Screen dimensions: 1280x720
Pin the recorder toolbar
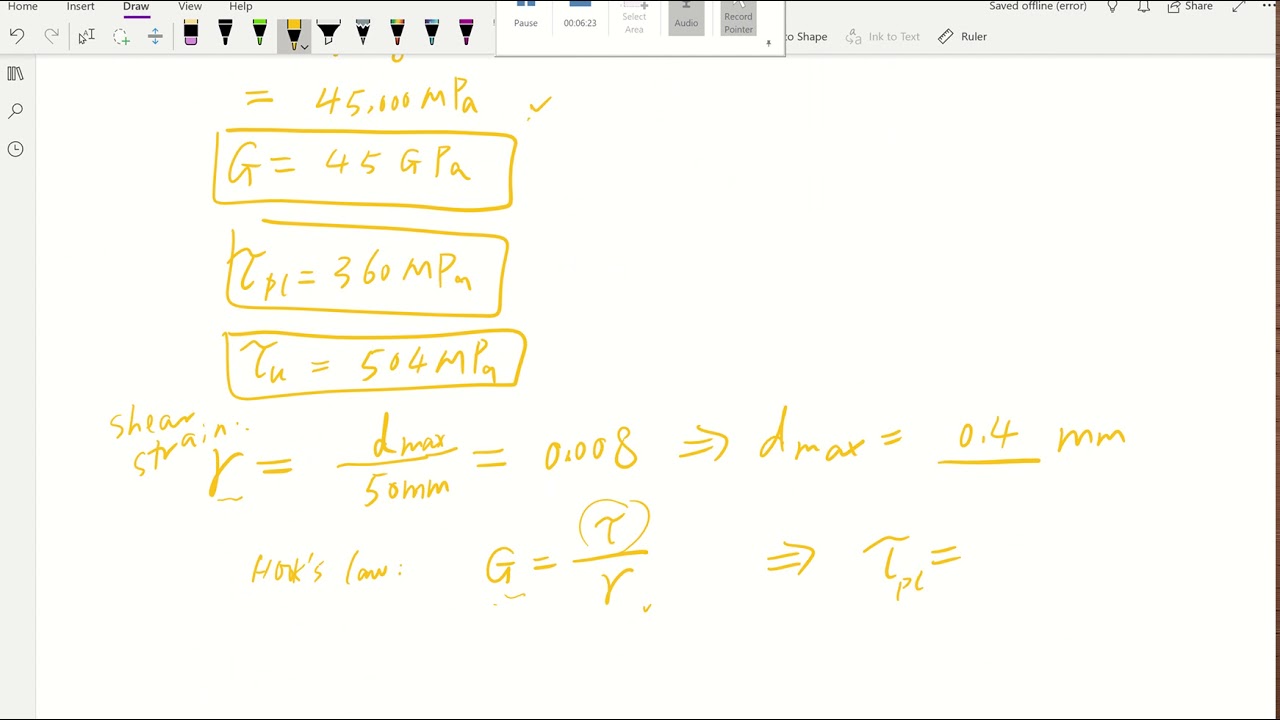[x=768, y=43]
